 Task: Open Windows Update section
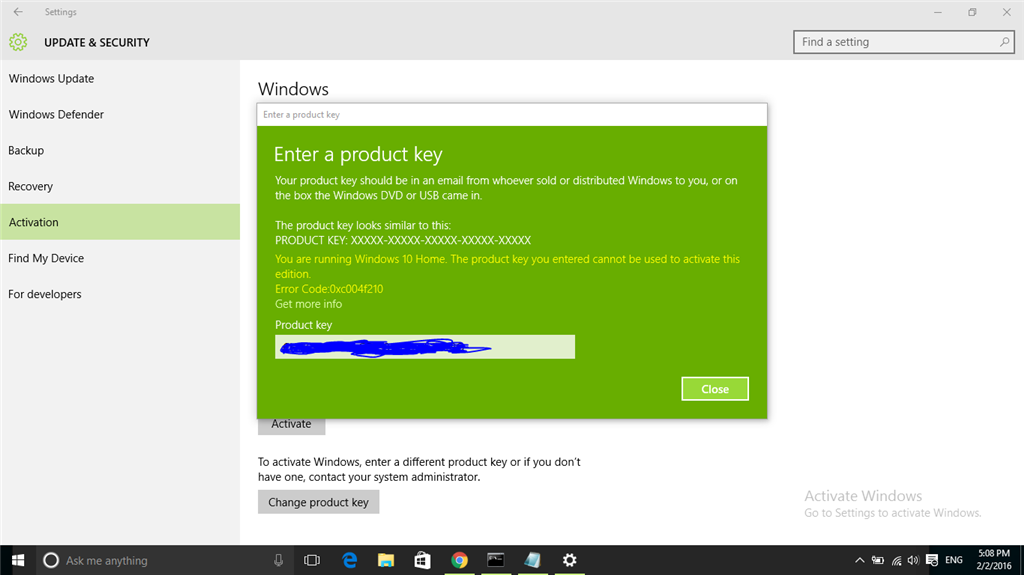point(120,78)
